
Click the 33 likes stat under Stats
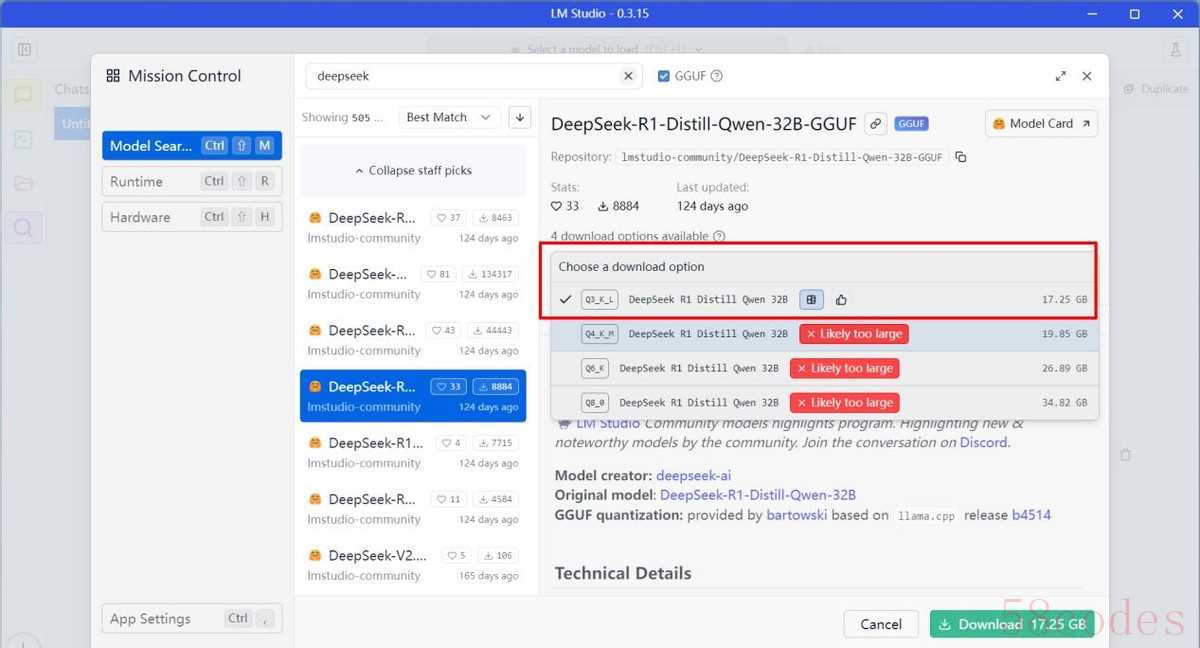point(565,206)
